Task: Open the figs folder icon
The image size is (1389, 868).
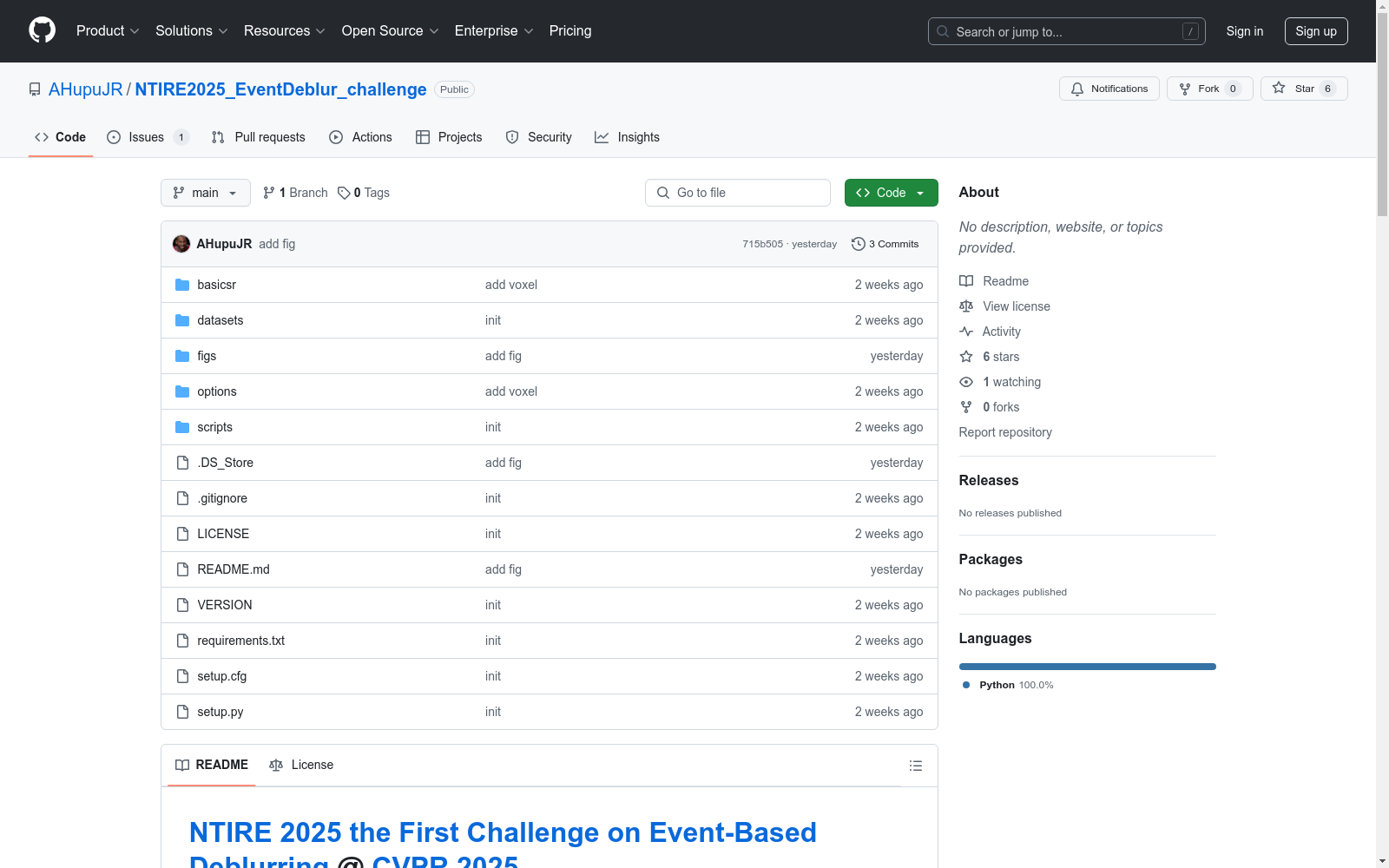Action: [182, 356]
